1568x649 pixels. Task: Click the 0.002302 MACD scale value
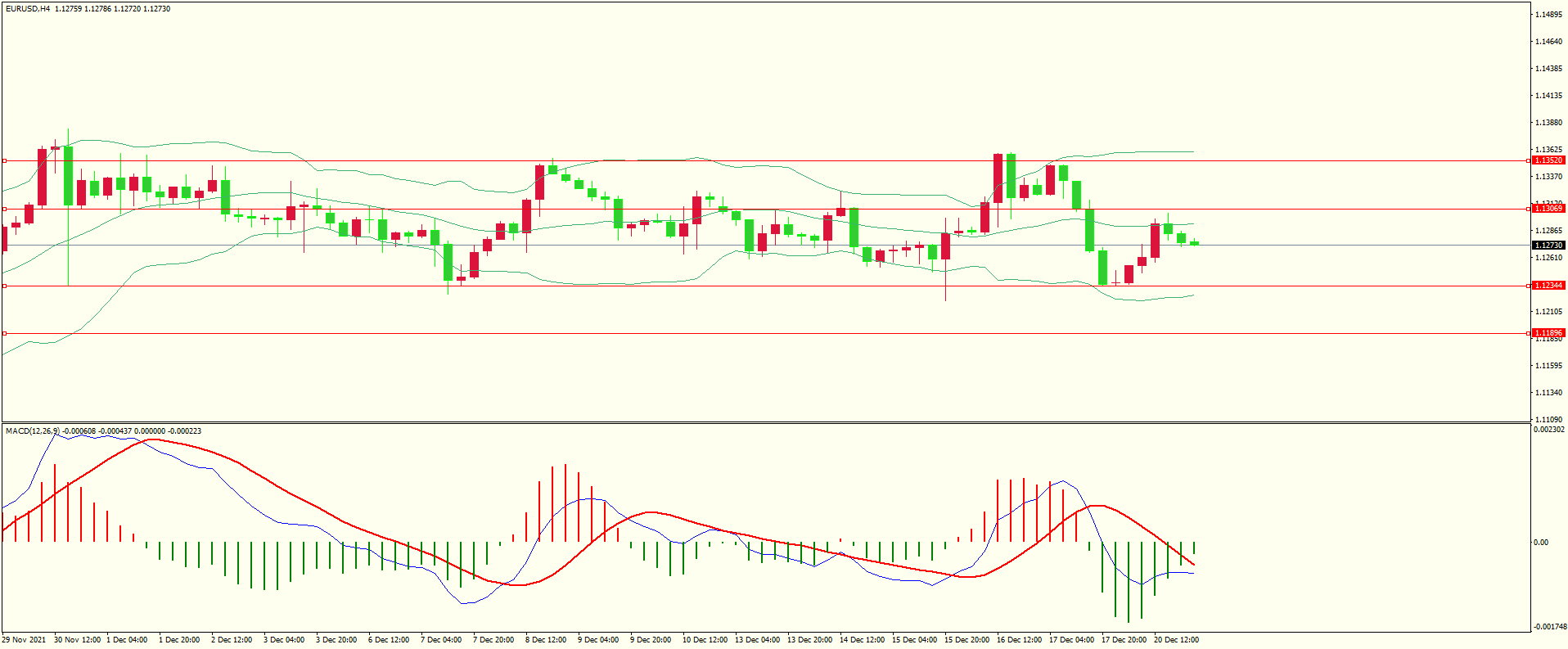point(1549,430)
